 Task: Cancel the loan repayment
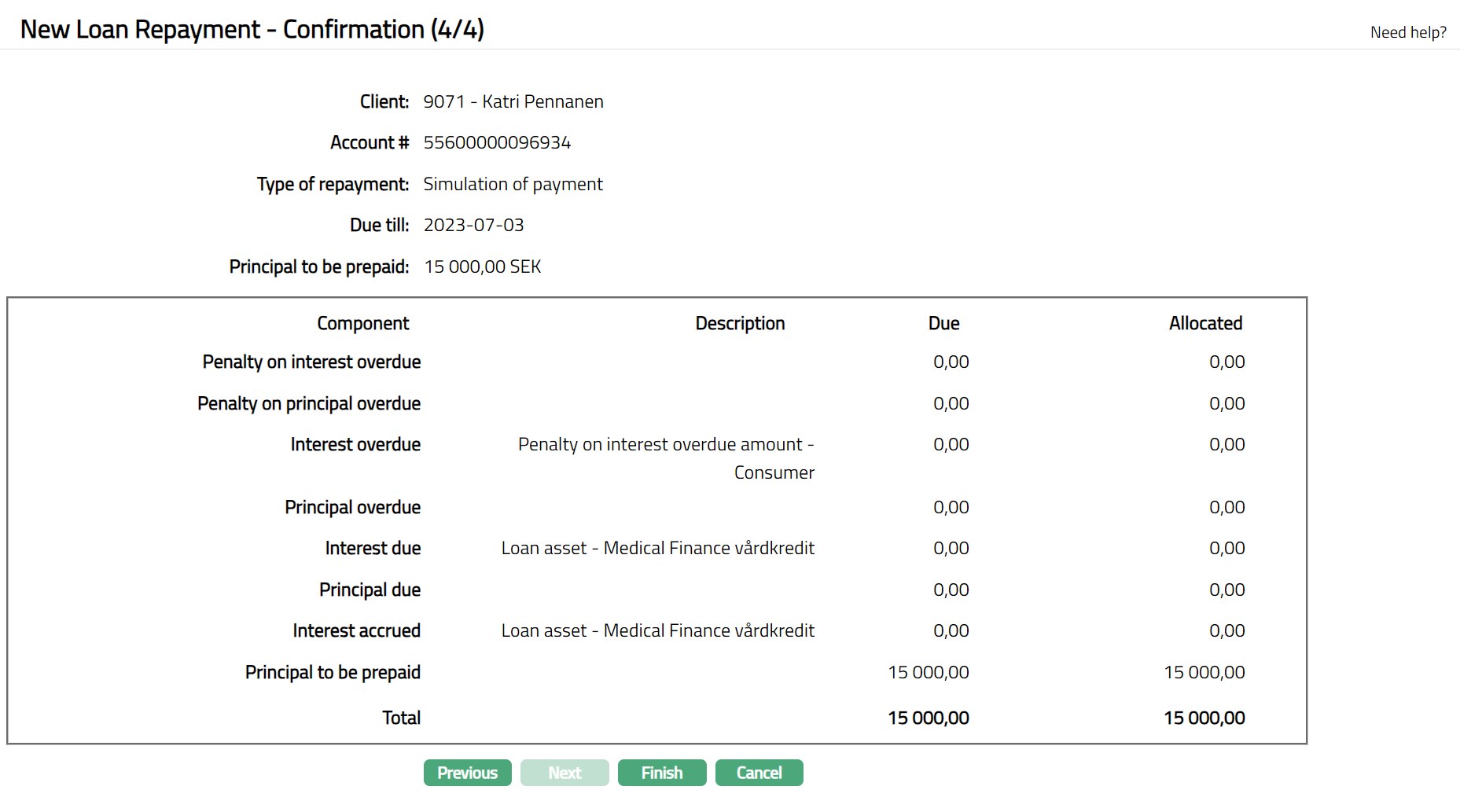tap(759, 773)
